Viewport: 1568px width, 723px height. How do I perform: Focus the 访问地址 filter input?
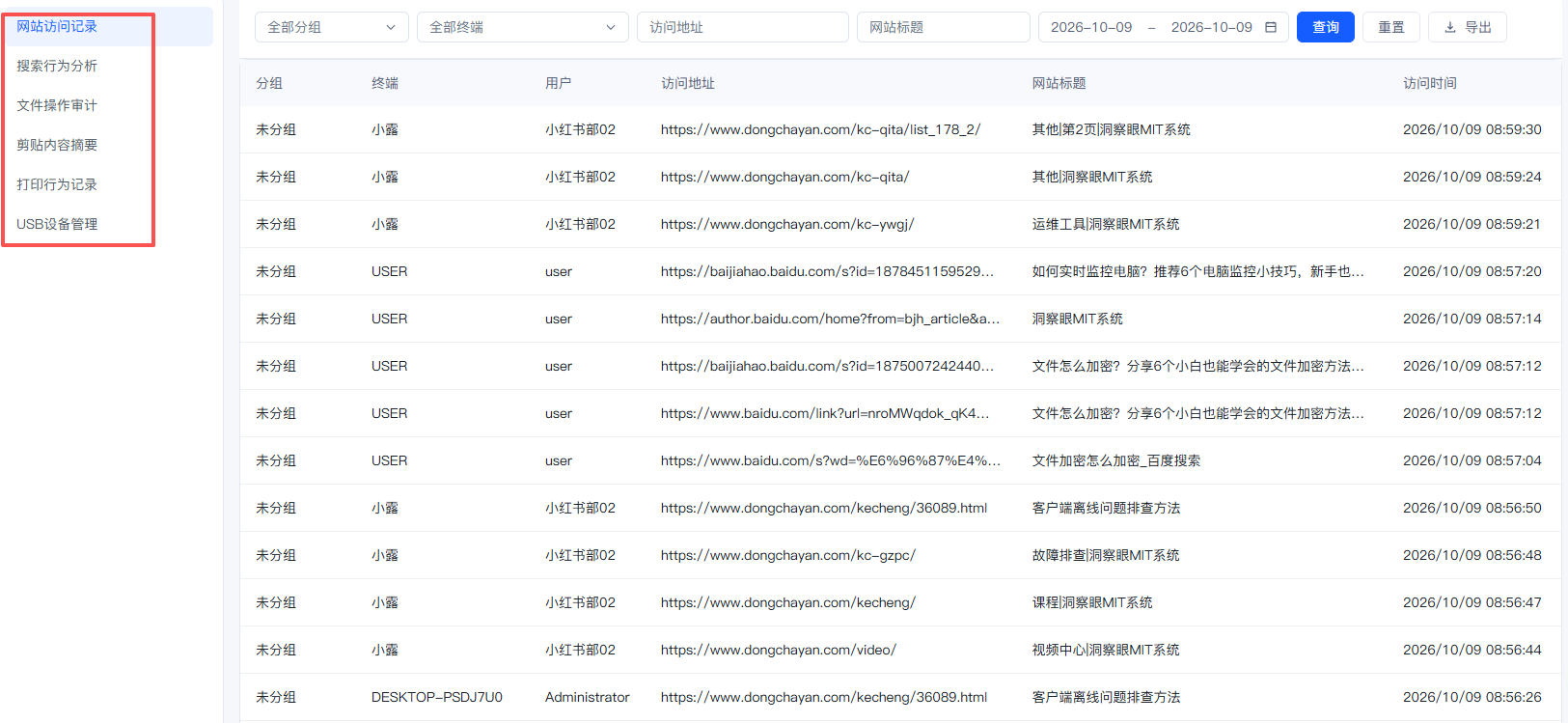pyautogui.click(x=743, y=27)
